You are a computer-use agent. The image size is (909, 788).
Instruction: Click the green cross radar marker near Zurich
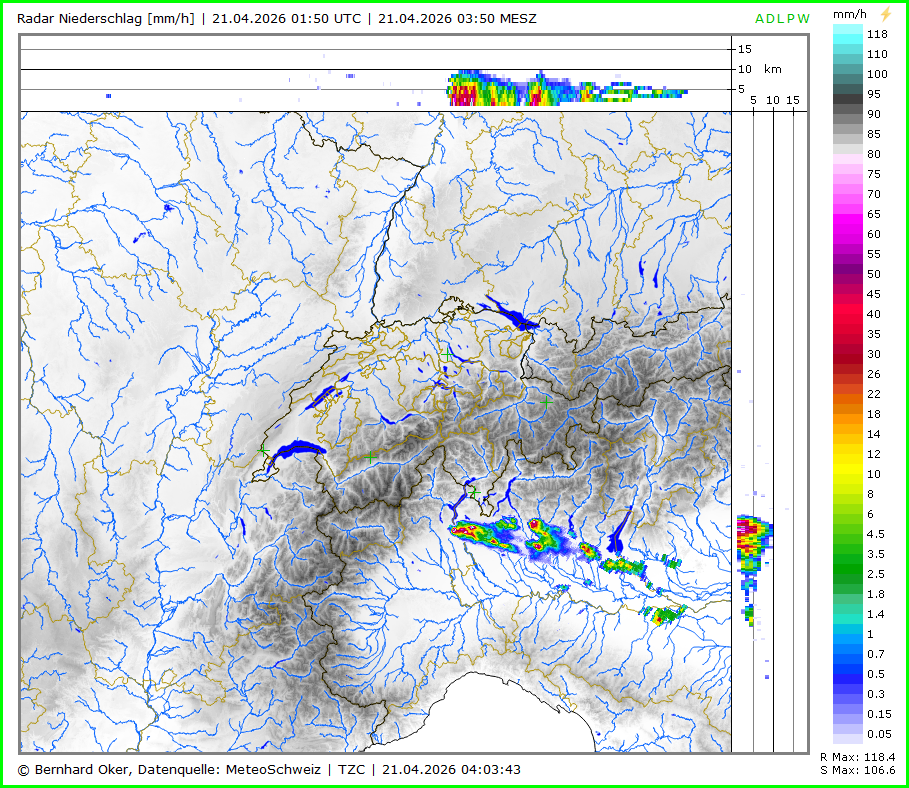coord(446,353)
